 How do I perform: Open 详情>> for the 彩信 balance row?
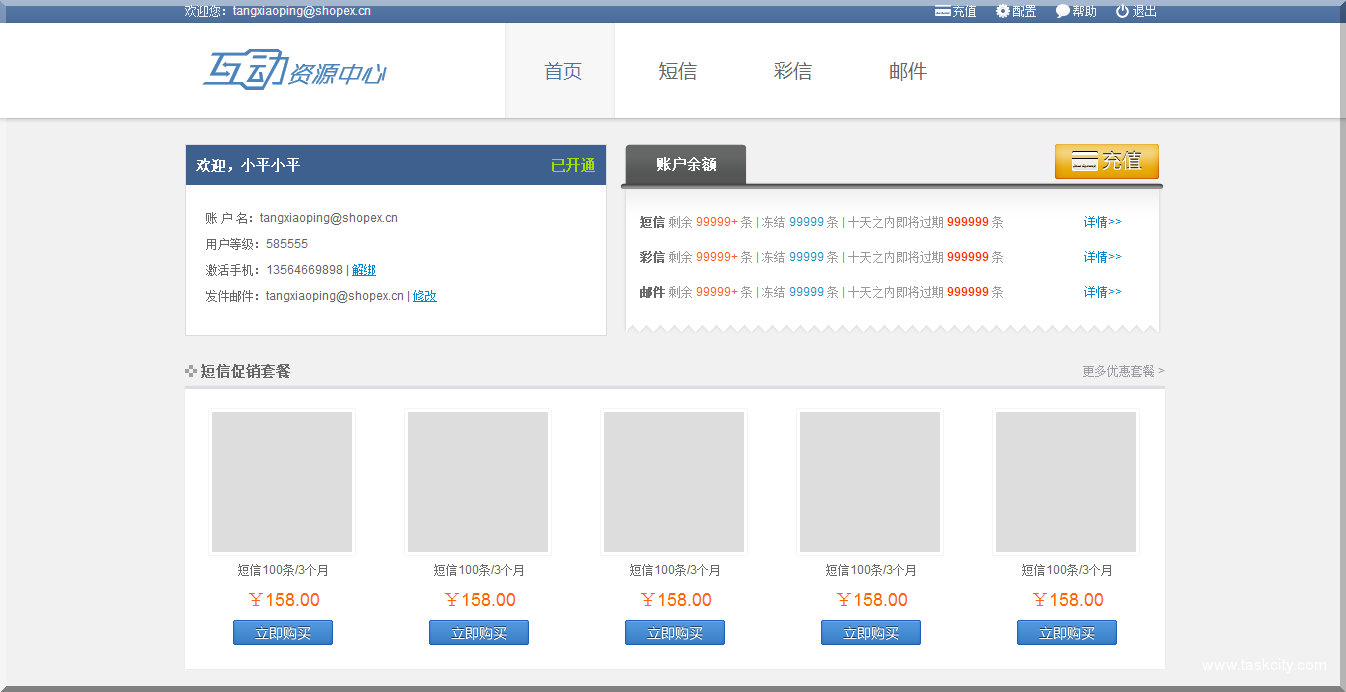coord(1102,257)
